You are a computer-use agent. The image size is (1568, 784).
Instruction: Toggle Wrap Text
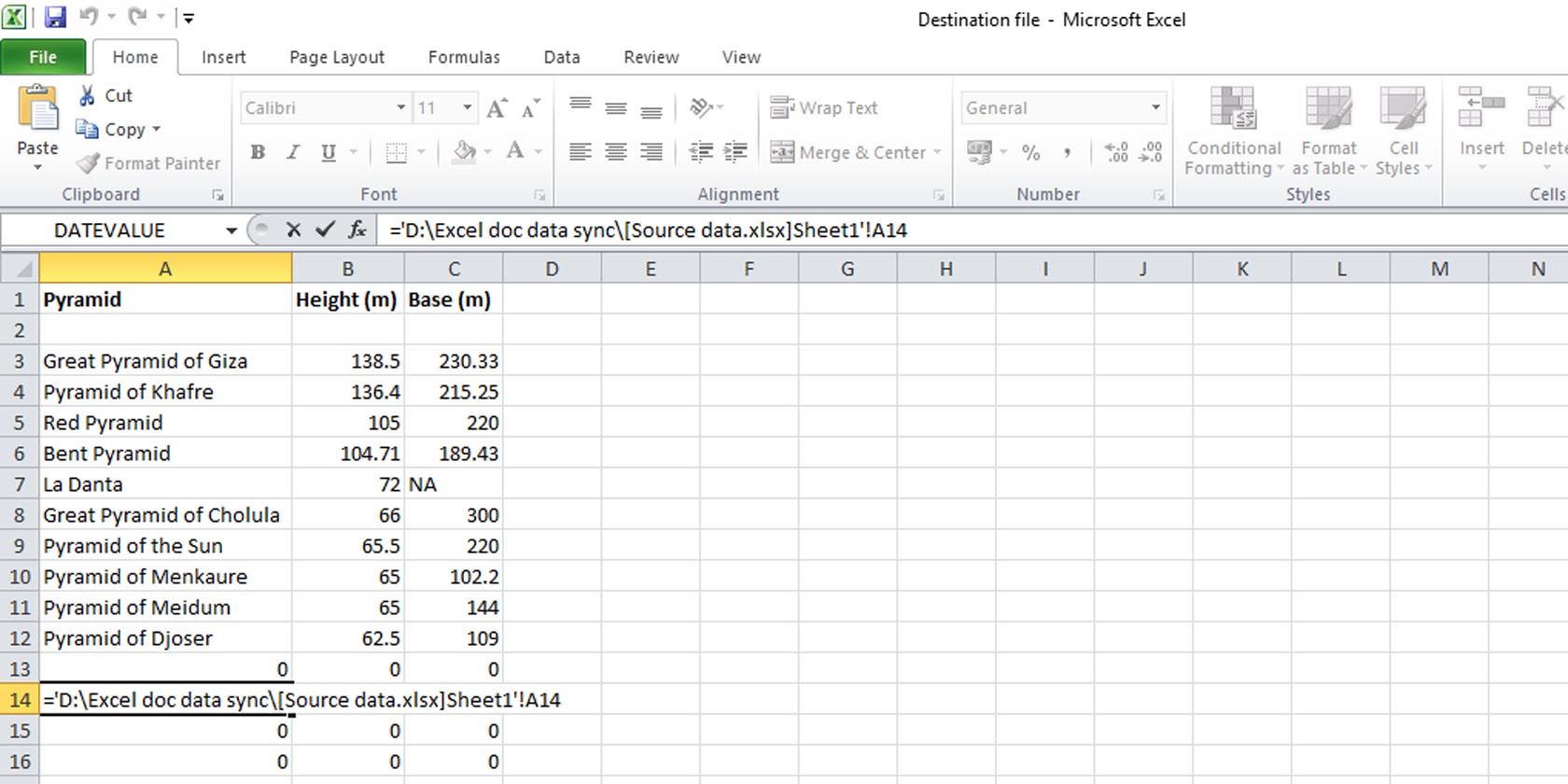(x=823, y=107)
